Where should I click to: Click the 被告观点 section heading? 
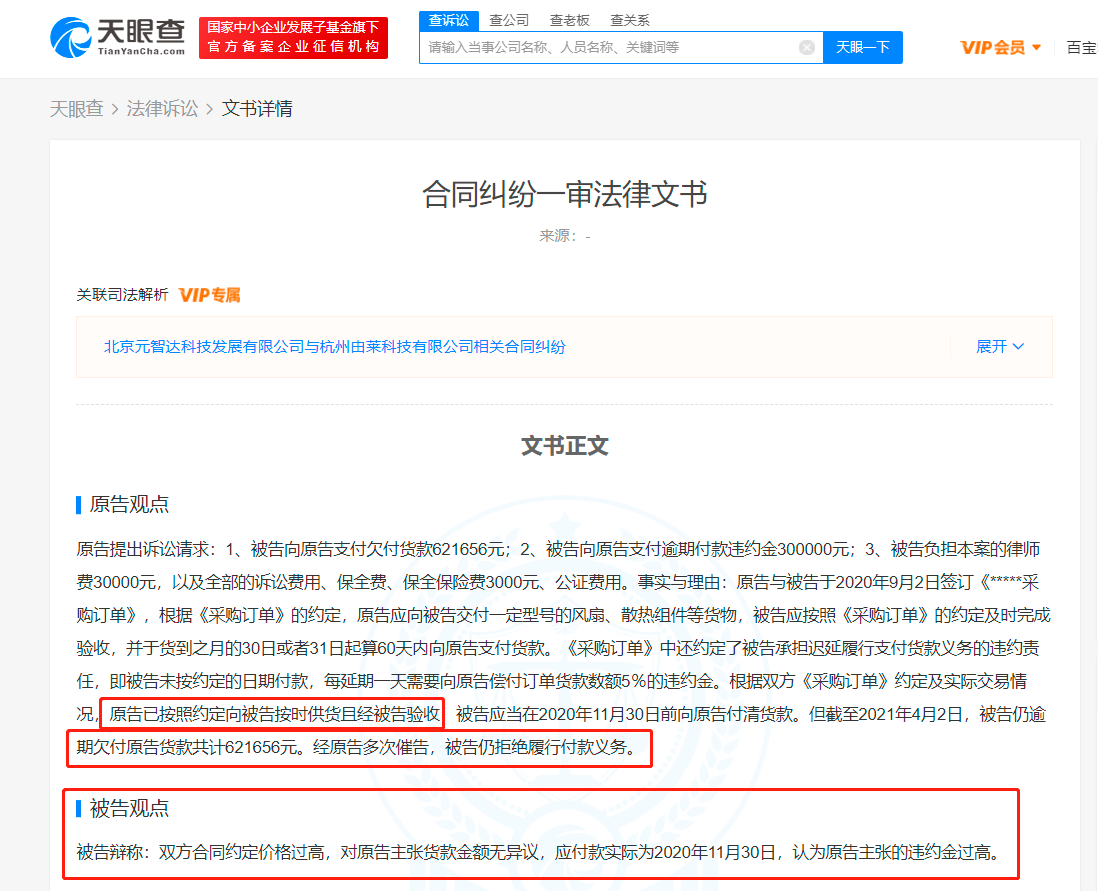(130, 808)
